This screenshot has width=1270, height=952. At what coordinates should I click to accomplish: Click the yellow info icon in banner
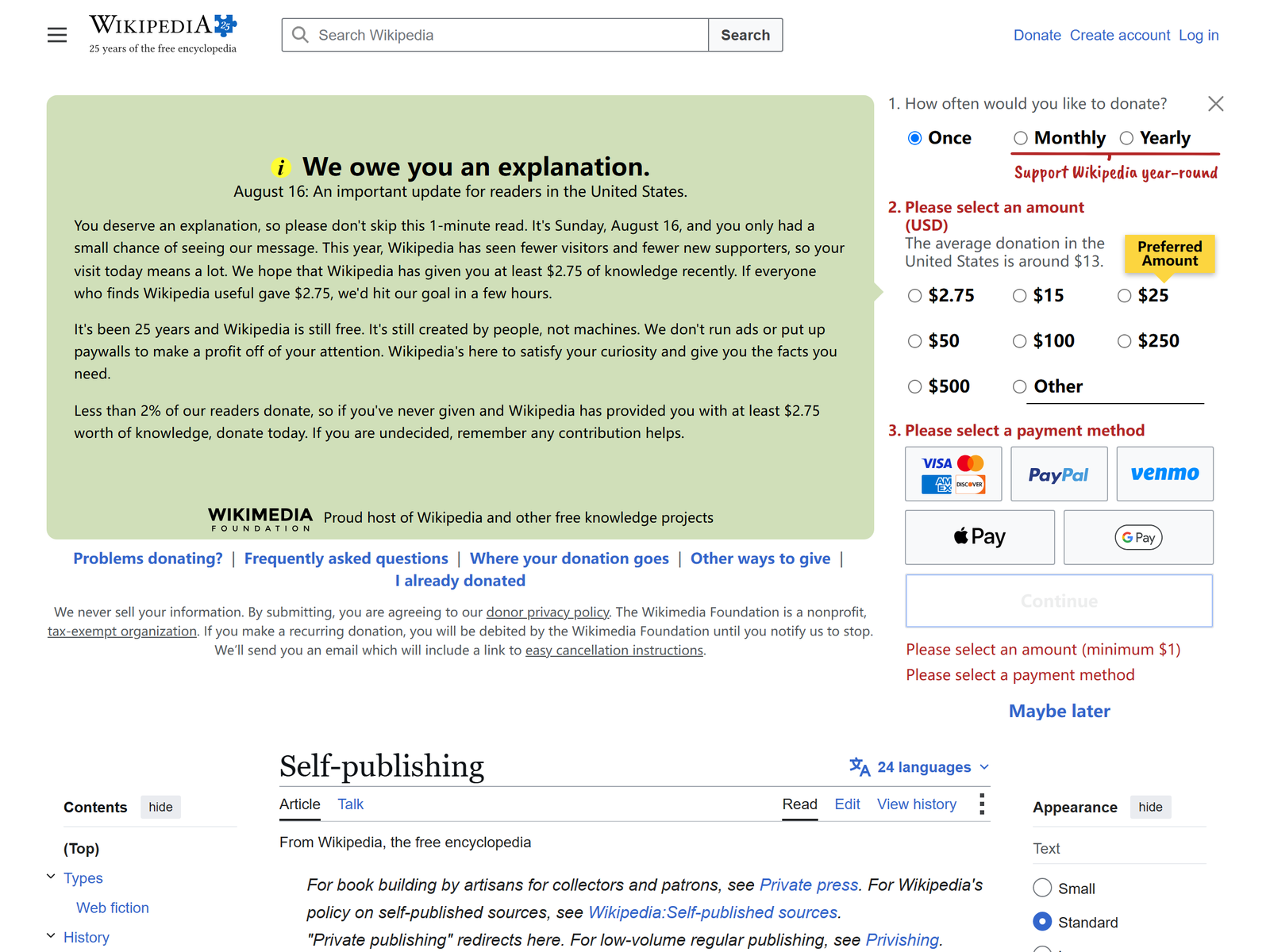(x=280, y=167)
